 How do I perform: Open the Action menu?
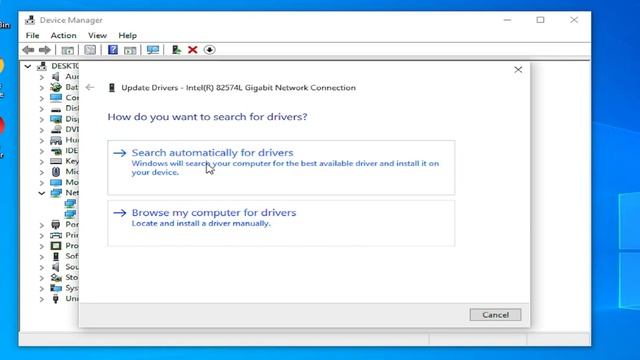[63, 36]
